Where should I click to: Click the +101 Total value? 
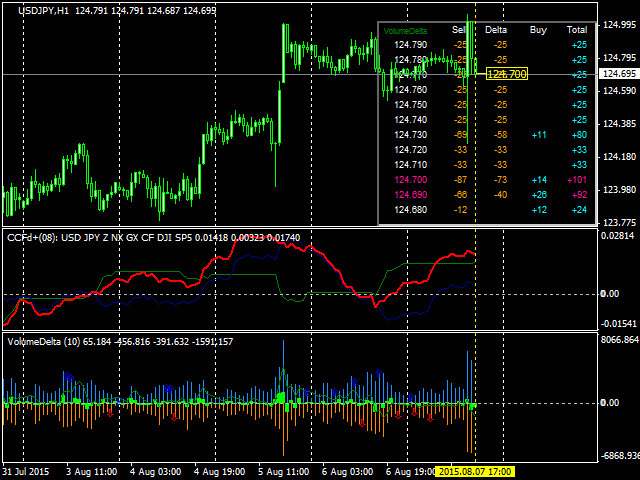577,180
